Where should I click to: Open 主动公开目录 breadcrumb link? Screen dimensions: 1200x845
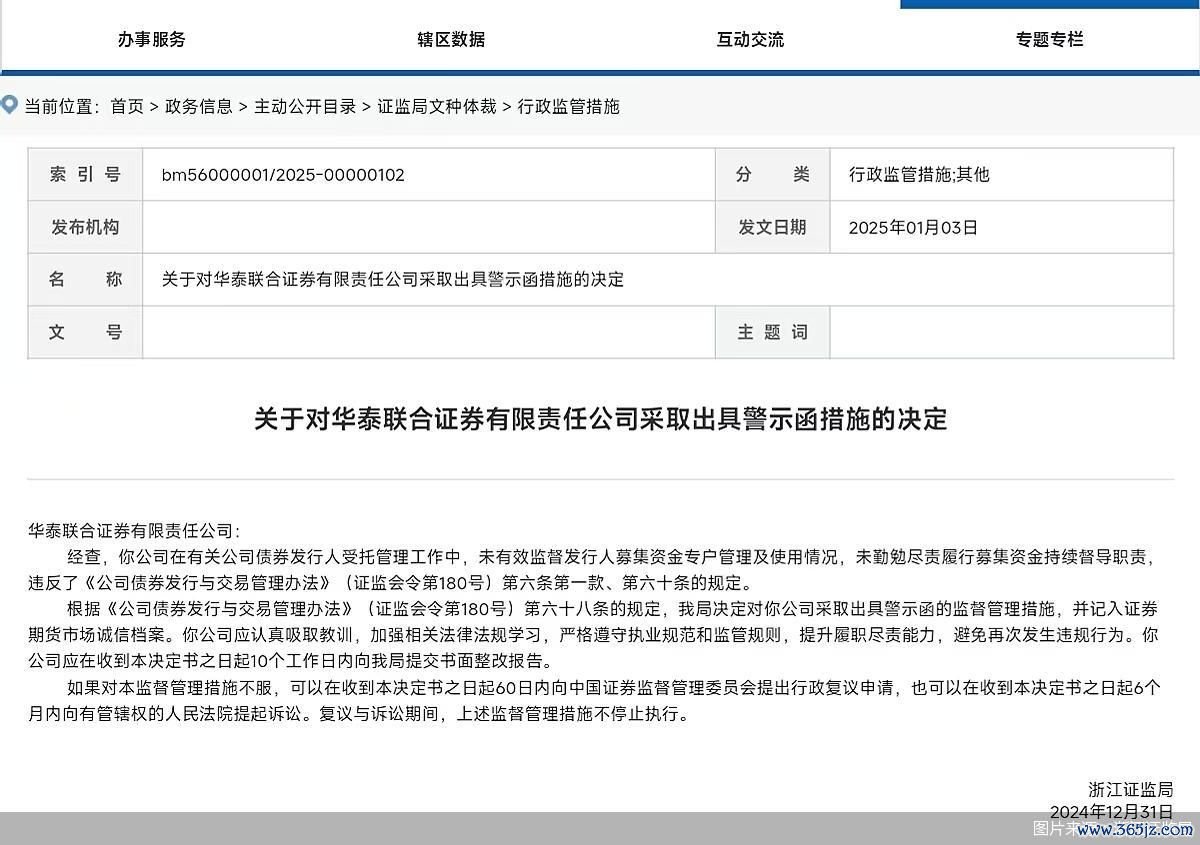pyautogui.click(x=305, y=106)
